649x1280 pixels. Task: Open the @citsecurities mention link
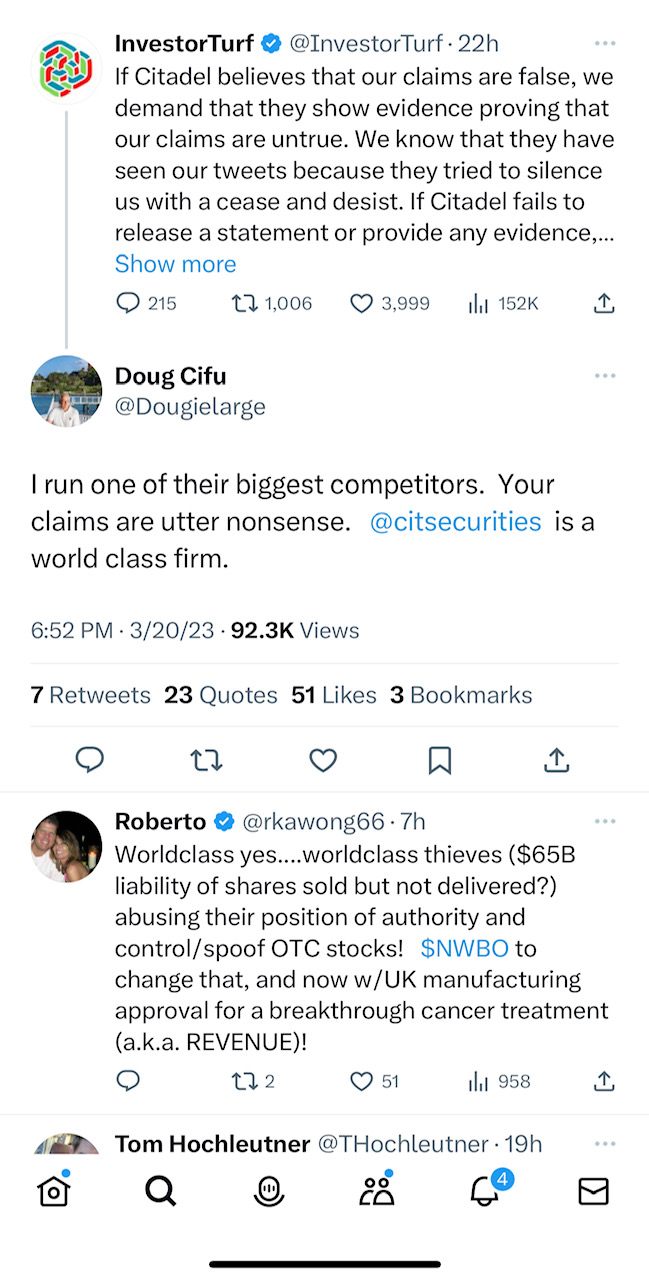[x=455, y=522]
